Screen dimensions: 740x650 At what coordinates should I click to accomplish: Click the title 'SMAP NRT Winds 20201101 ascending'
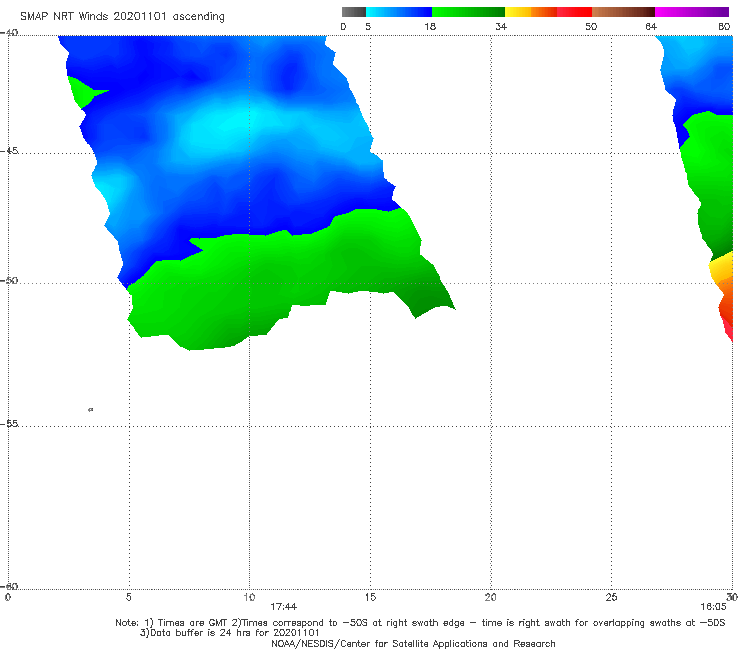pyautogui.click(x=122, y=16)
